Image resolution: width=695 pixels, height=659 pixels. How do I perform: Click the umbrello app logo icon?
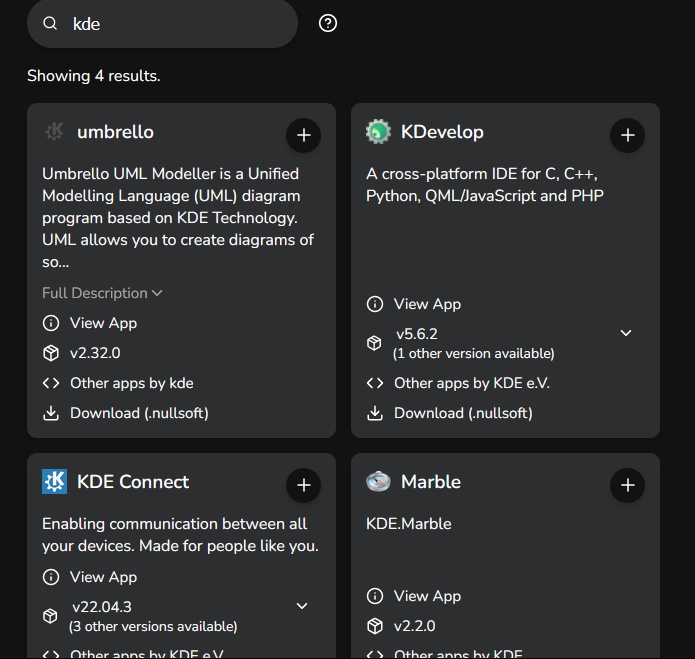click(x=54, y=132)
